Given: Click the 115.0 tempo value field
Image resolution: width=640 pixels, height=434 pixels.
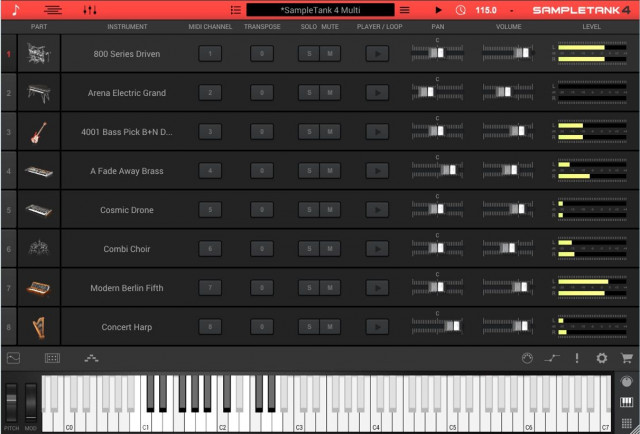Looking at the screenshot, I should click(x=486, y=10).
